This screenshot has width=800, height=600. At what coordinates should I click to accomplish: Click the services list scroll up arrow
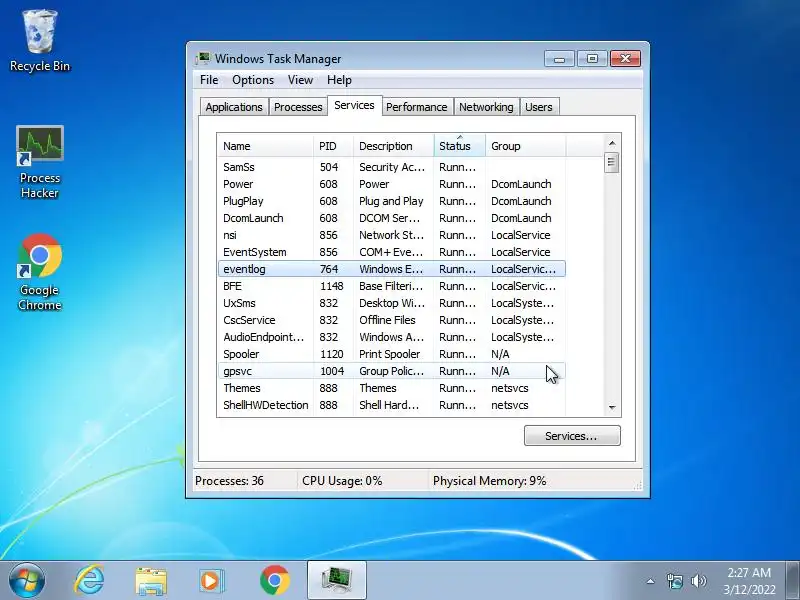click(612, 143)
